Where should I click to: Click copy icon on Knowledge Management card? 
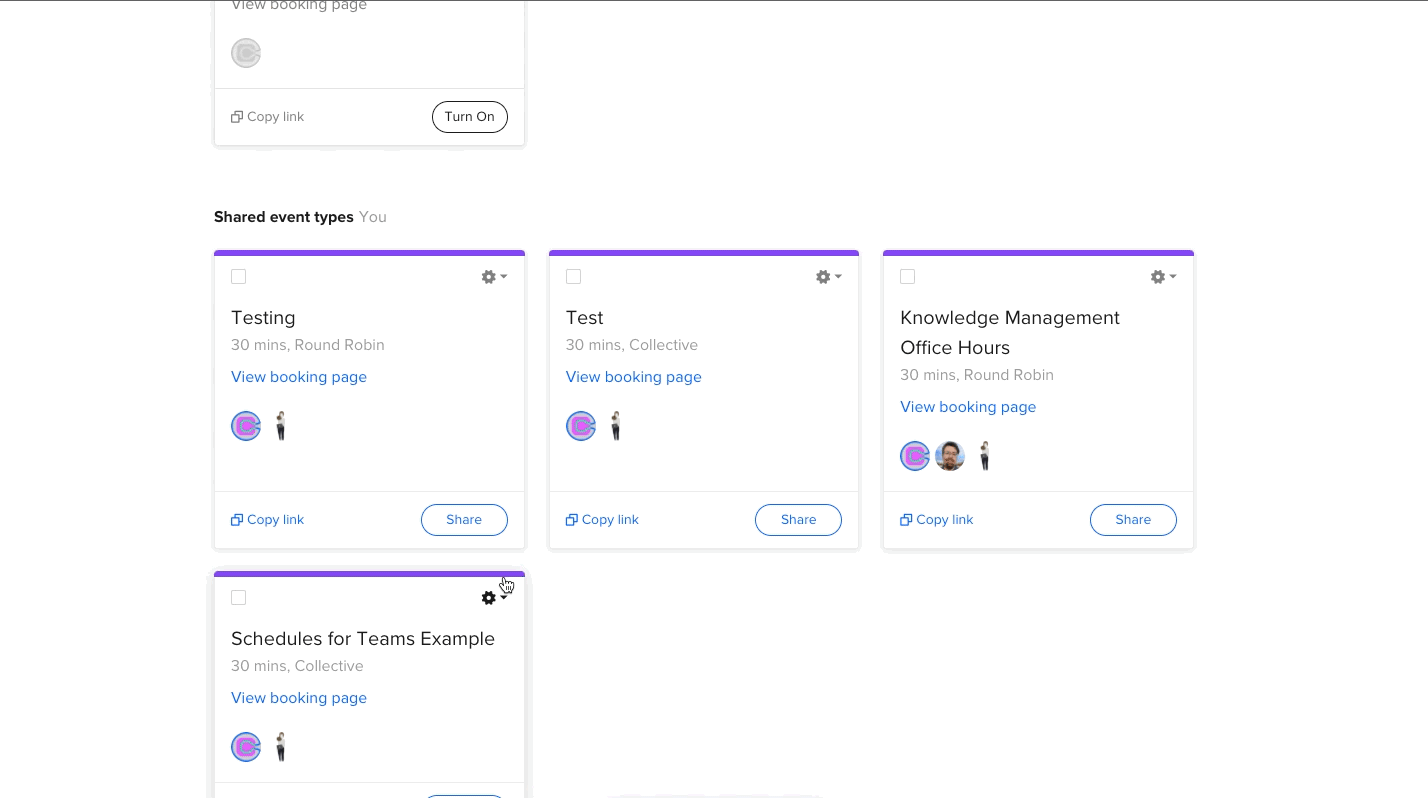click(x=906, y=520)
